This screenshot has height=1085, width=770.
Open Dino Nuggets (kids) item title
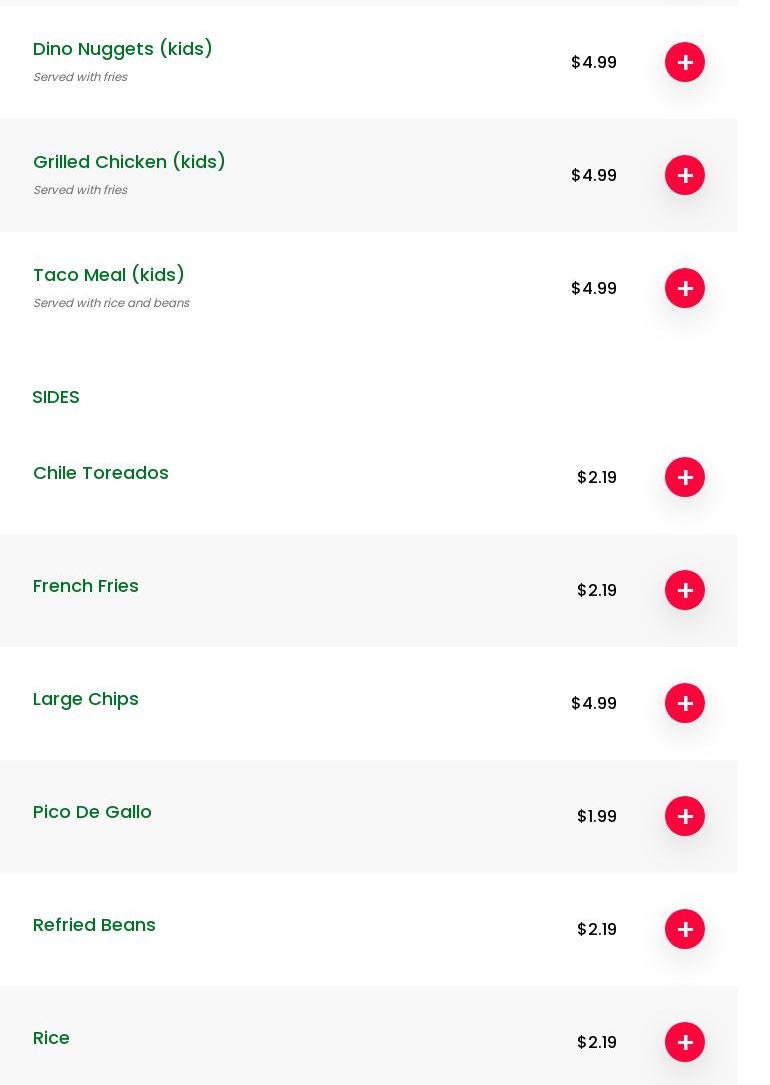(123, 49)
